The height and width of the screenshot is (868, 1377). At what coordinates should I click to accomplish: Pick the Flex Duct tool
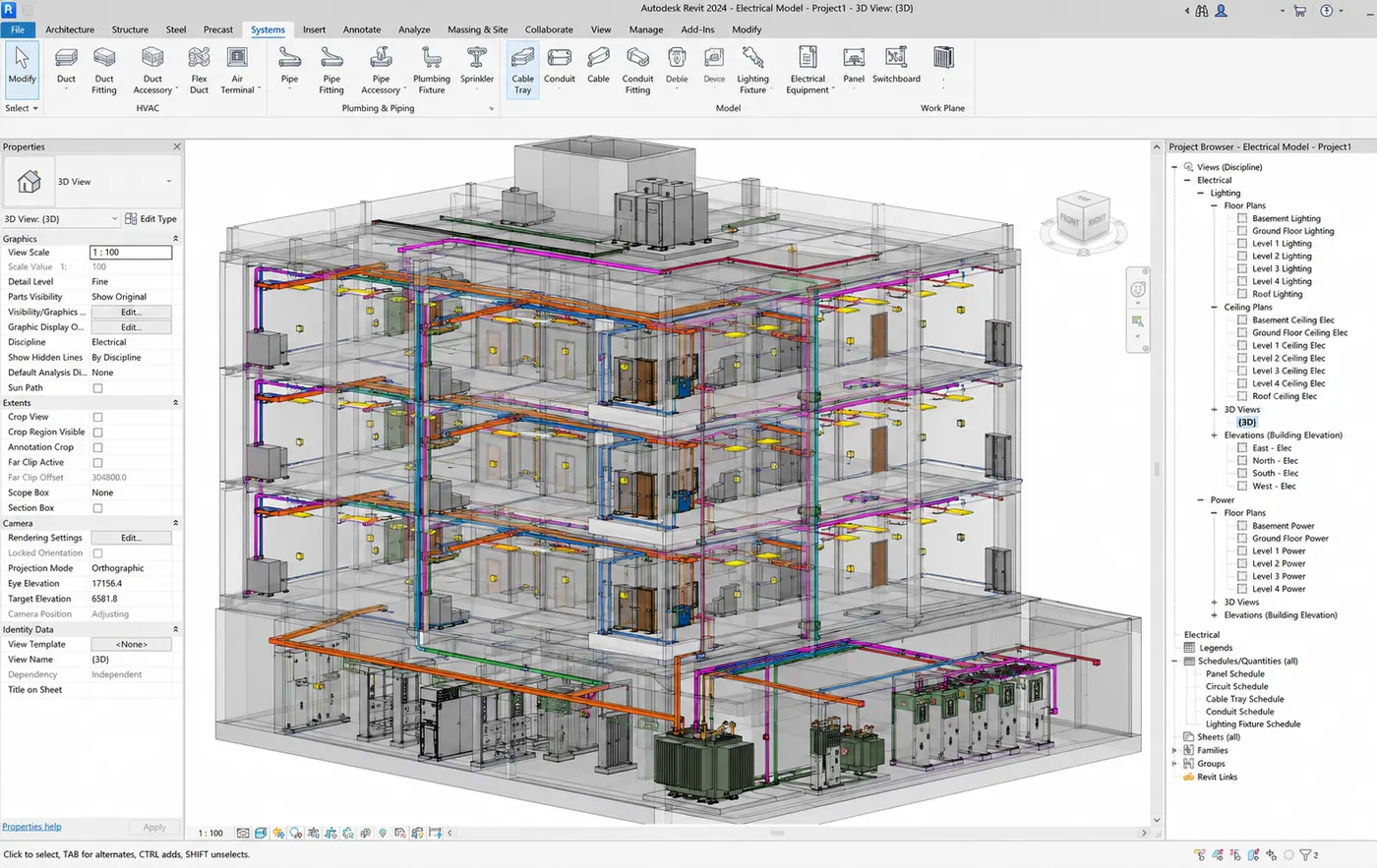pyautogui.click(x=199, y=69)
